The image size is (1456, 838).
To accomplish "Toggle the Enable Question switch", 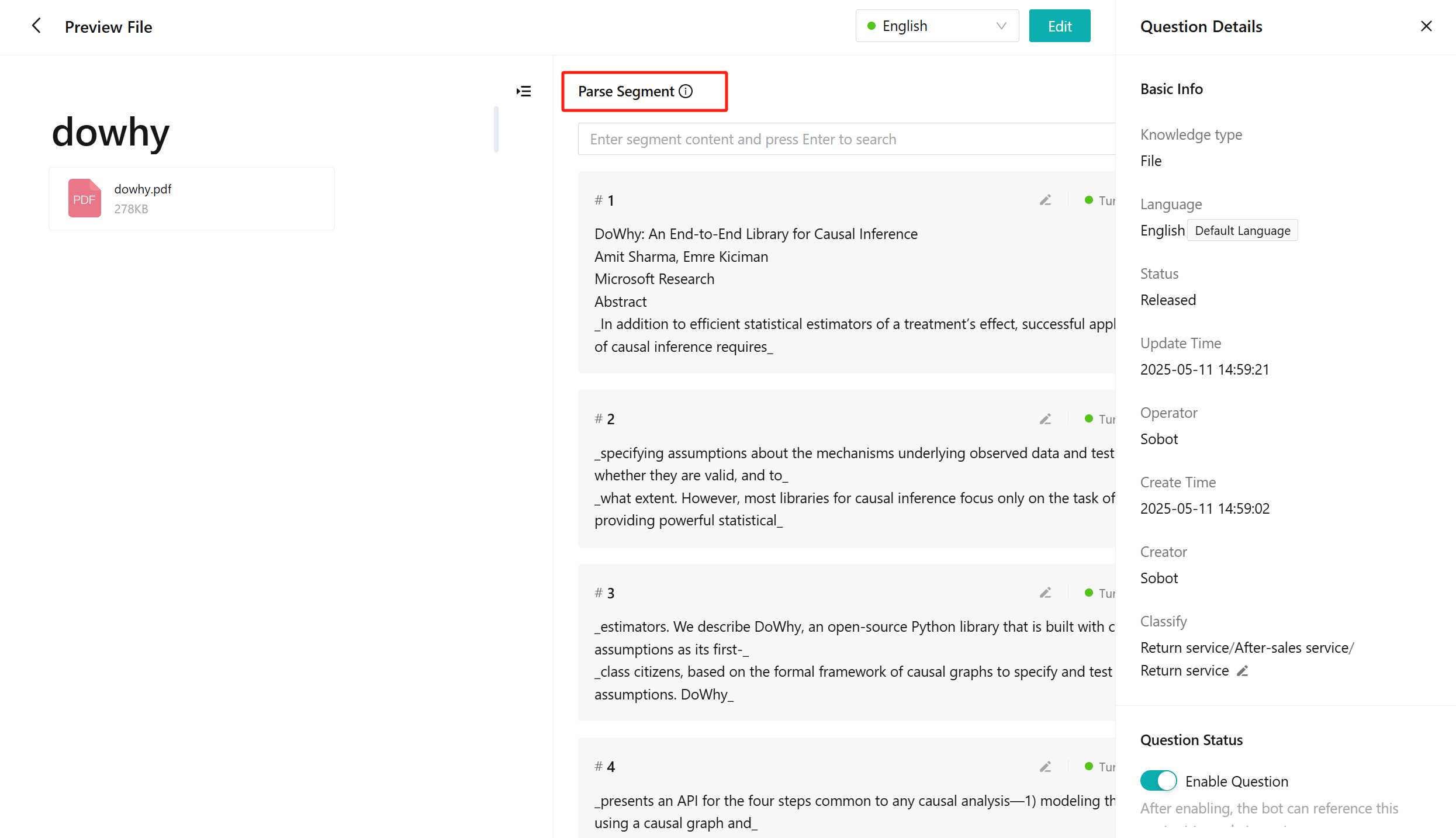I will pos(1158,781).
